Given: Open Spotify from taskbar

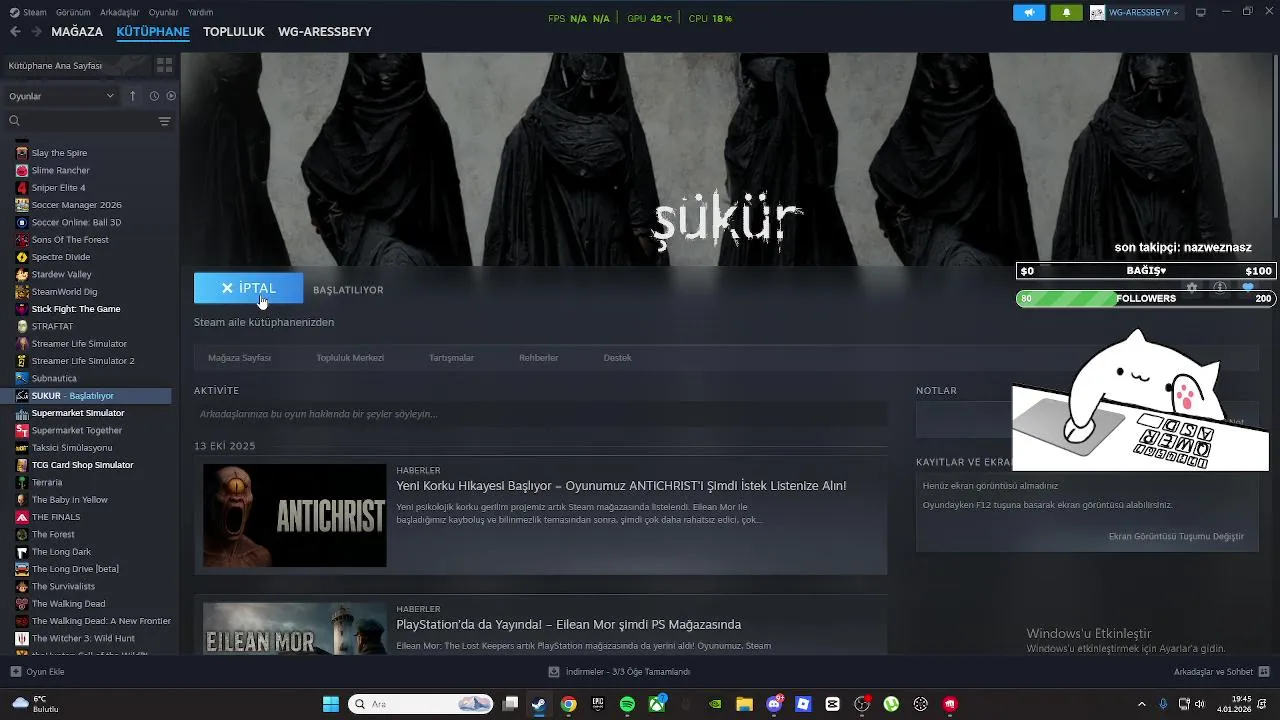Looking at the screenshot, I should [627, 704].
